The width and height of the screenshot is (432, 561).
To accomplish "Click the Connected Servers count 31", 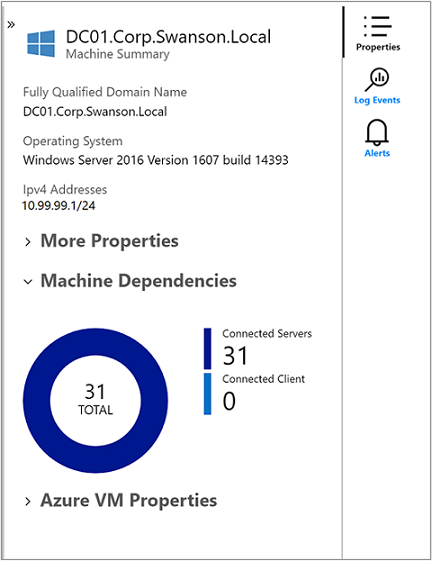I will point(235,356).
